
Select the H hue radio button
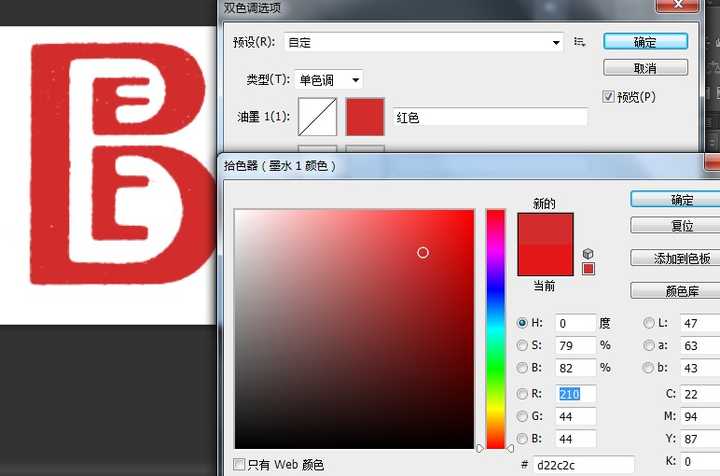[x=522, y=323]
